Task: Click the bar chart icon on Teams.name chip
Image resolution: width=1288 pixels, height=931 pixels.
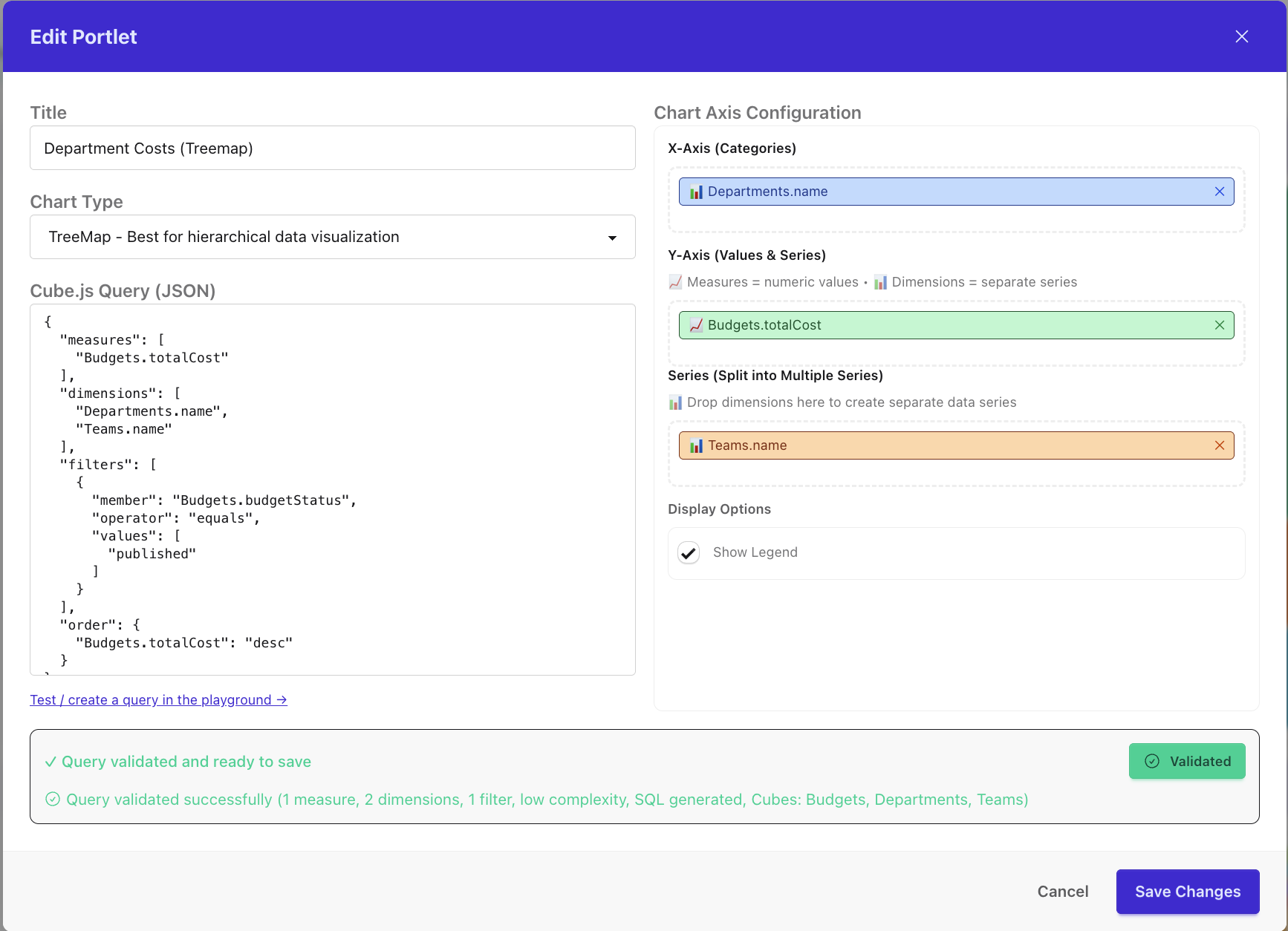Action: point(696,445)
